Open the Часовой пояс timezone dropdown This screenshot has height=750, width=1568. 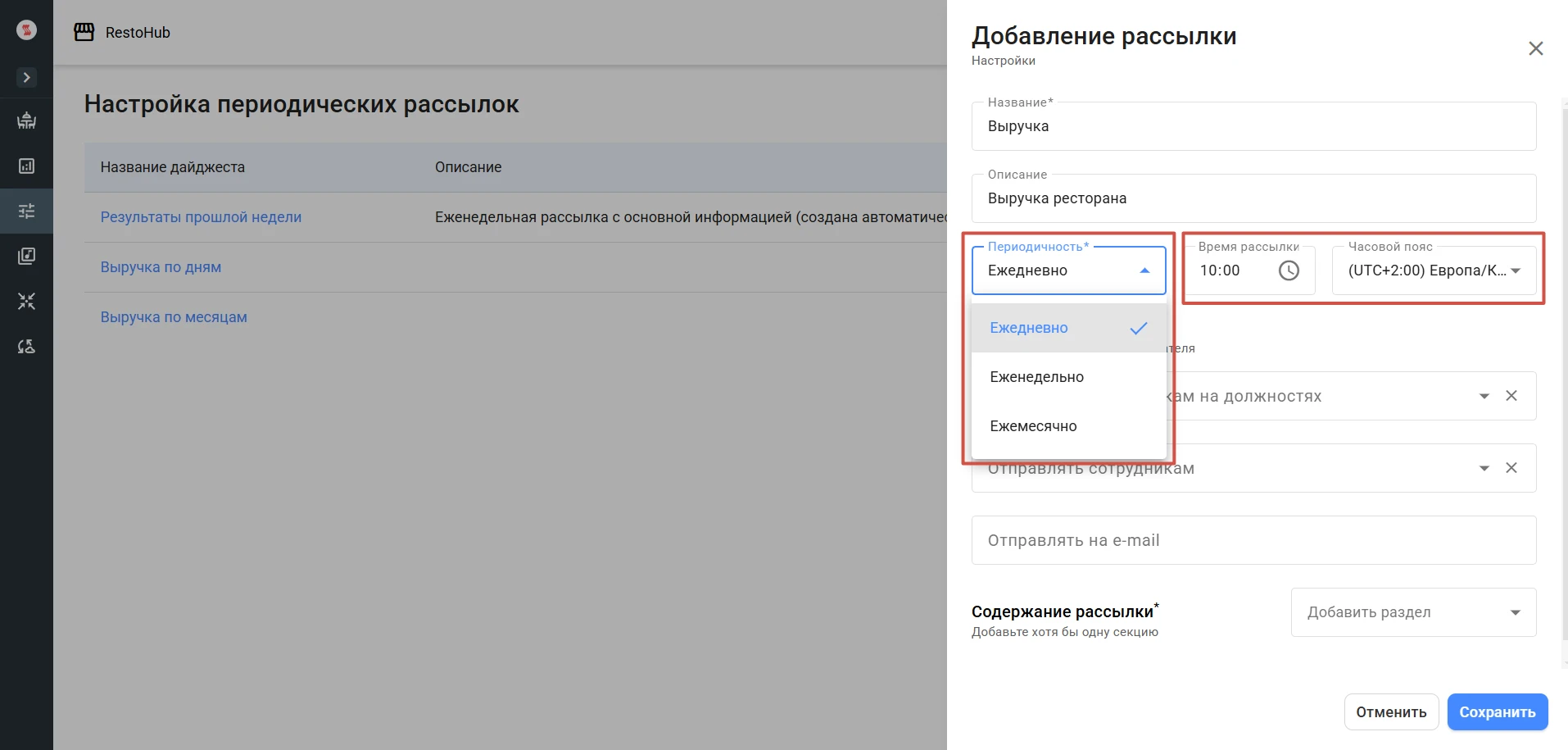coord(1434,270)
